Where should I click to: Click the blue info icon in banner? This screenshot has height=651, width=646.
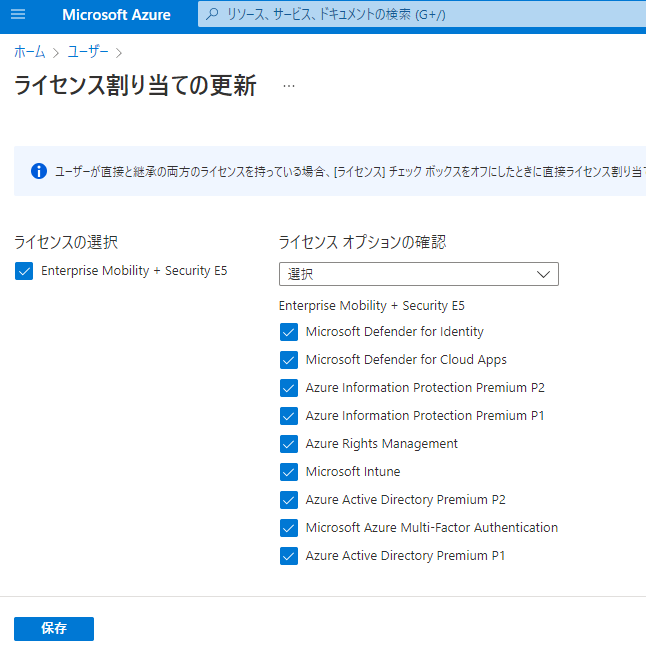tap(39, 171)
